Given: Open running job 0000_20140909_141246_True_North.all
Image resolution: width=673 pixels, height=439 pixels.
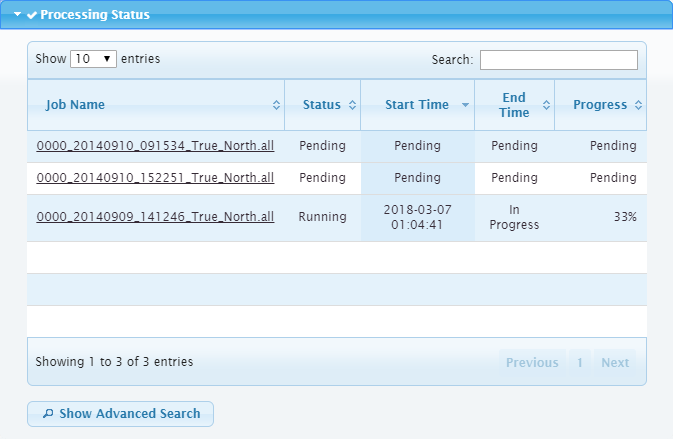Looking at the screenshot, I should point(155,217).
